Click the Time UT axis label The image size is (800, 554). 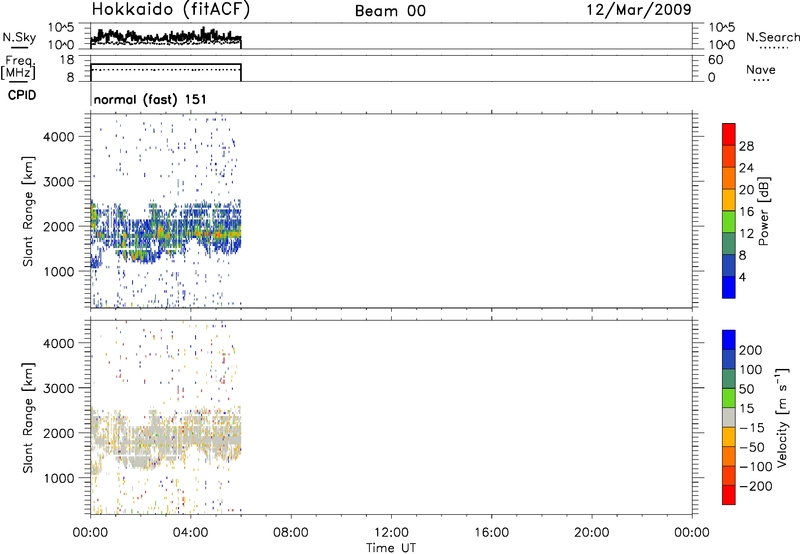[x=391, y=547]
